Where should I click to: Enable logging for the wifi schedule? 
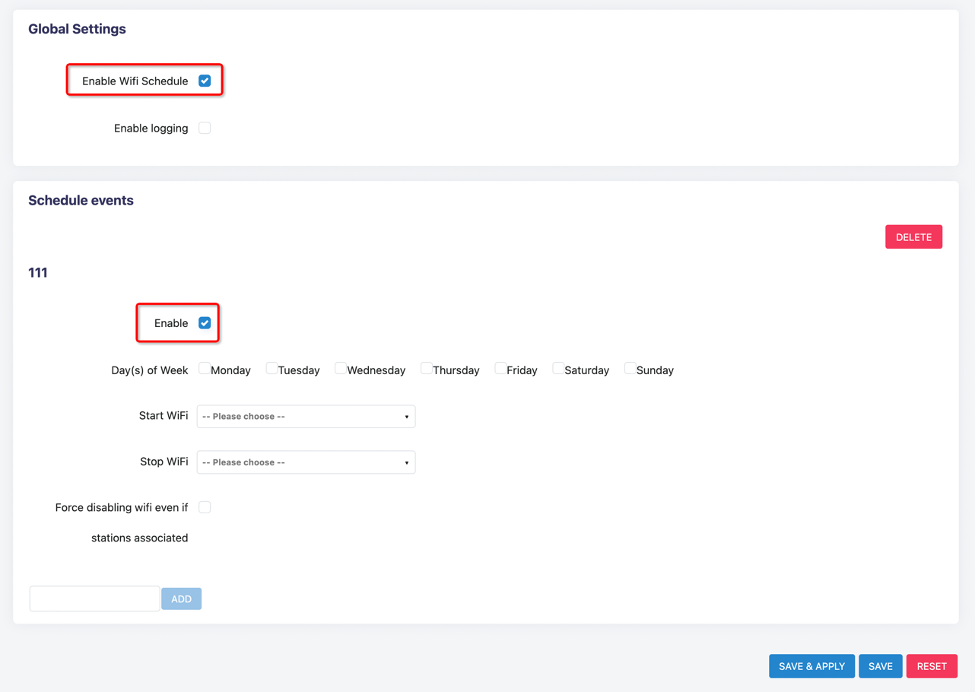click(204, 128)
